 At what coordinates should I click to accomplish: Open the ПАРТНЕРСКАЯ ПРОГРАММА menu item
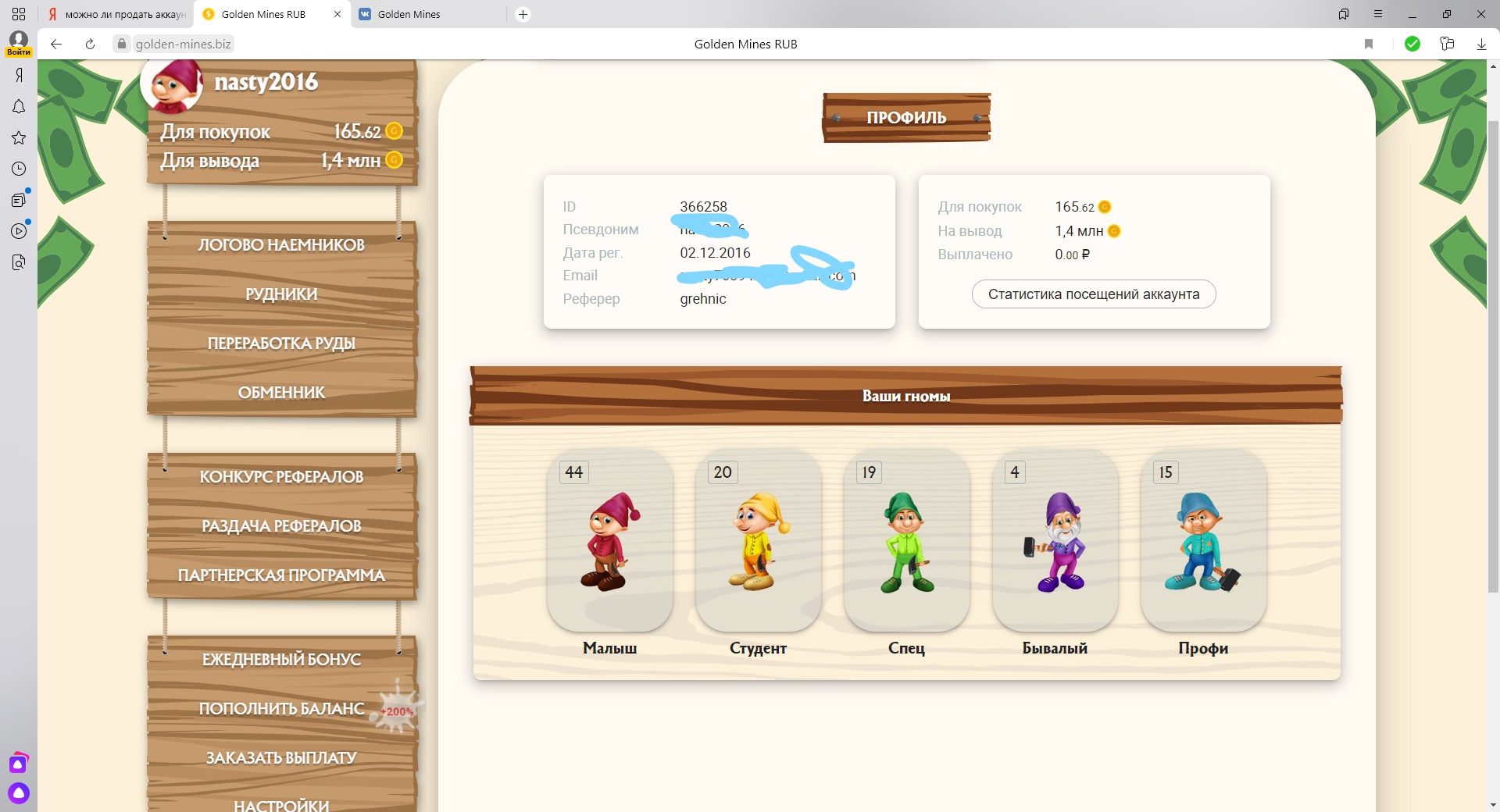coord(281,575)
